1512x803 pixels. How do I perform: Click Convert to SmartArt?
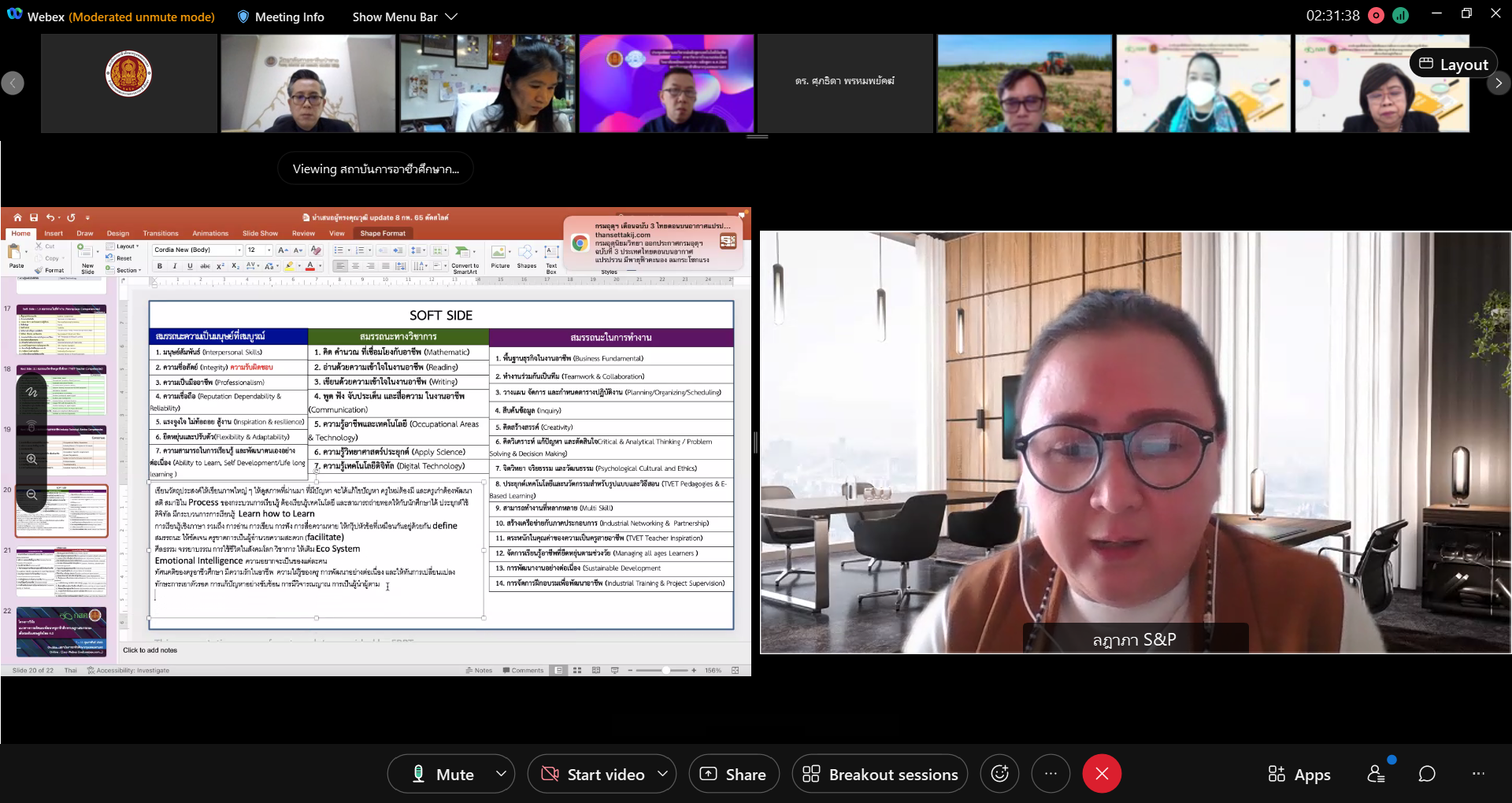pyautogui.click(x=465, y=258)
